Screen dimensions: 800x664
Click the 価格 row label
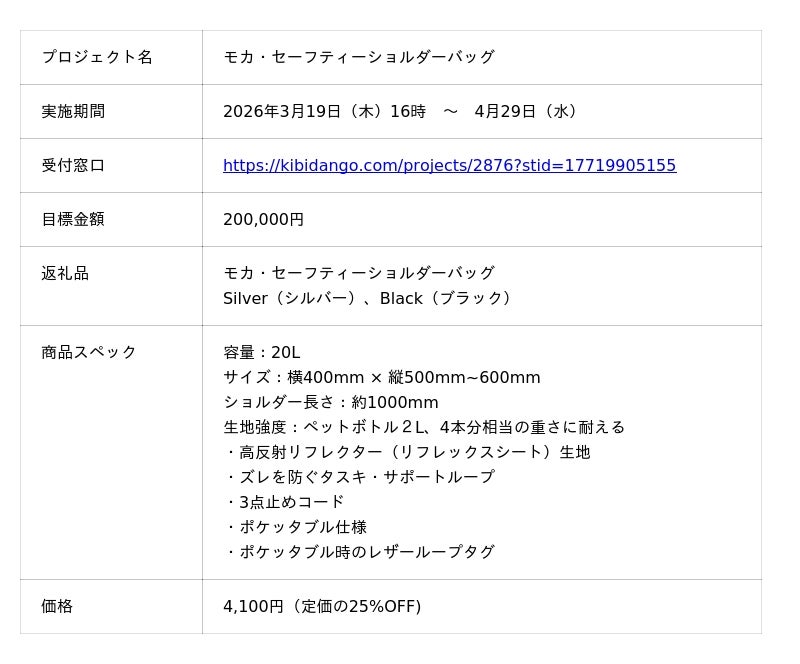pos(57,606)
